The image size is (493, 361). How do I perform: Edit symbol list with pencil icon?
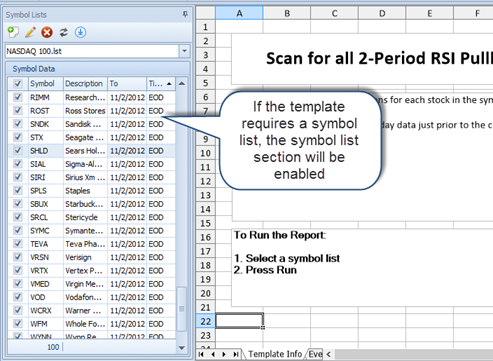30,32
